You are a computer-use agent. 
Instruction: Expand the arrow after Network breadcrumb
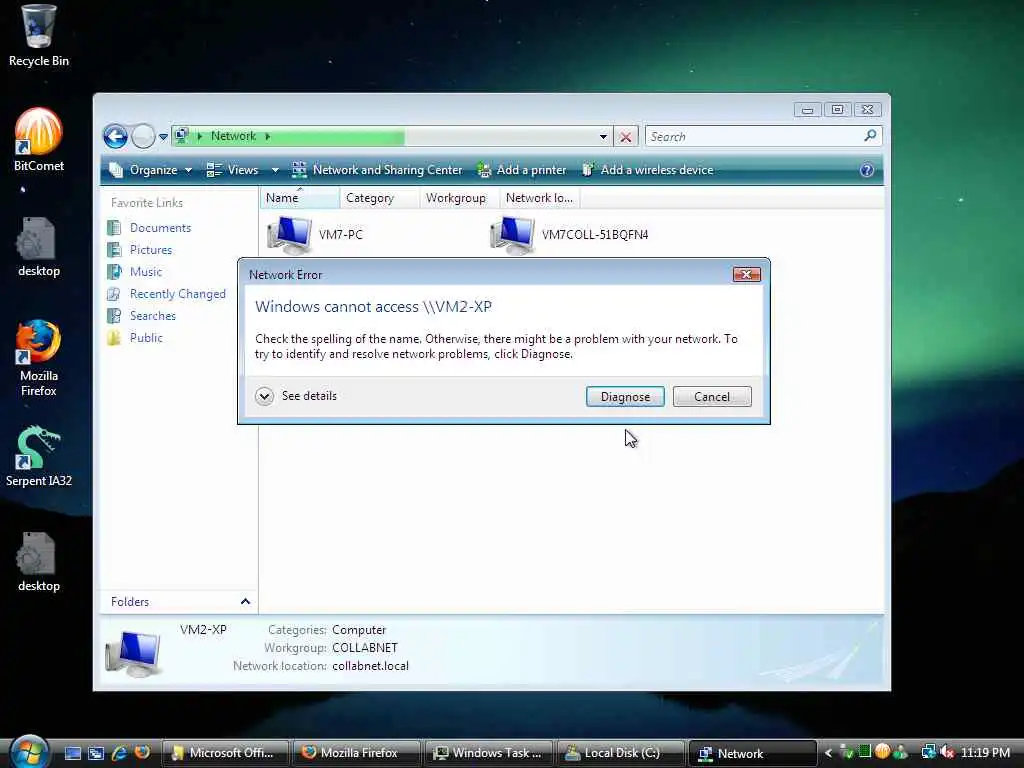[x=268, y=136]
